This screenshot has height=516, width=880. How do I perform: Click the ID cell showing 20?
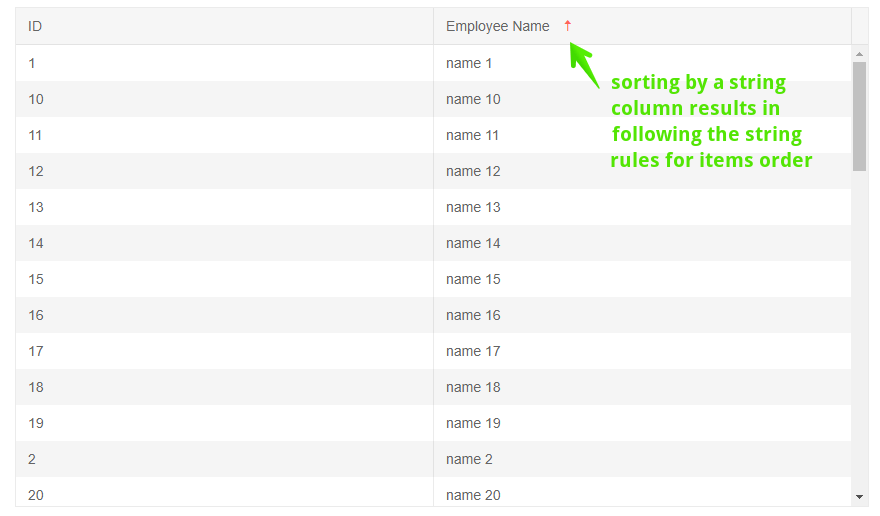36,495
